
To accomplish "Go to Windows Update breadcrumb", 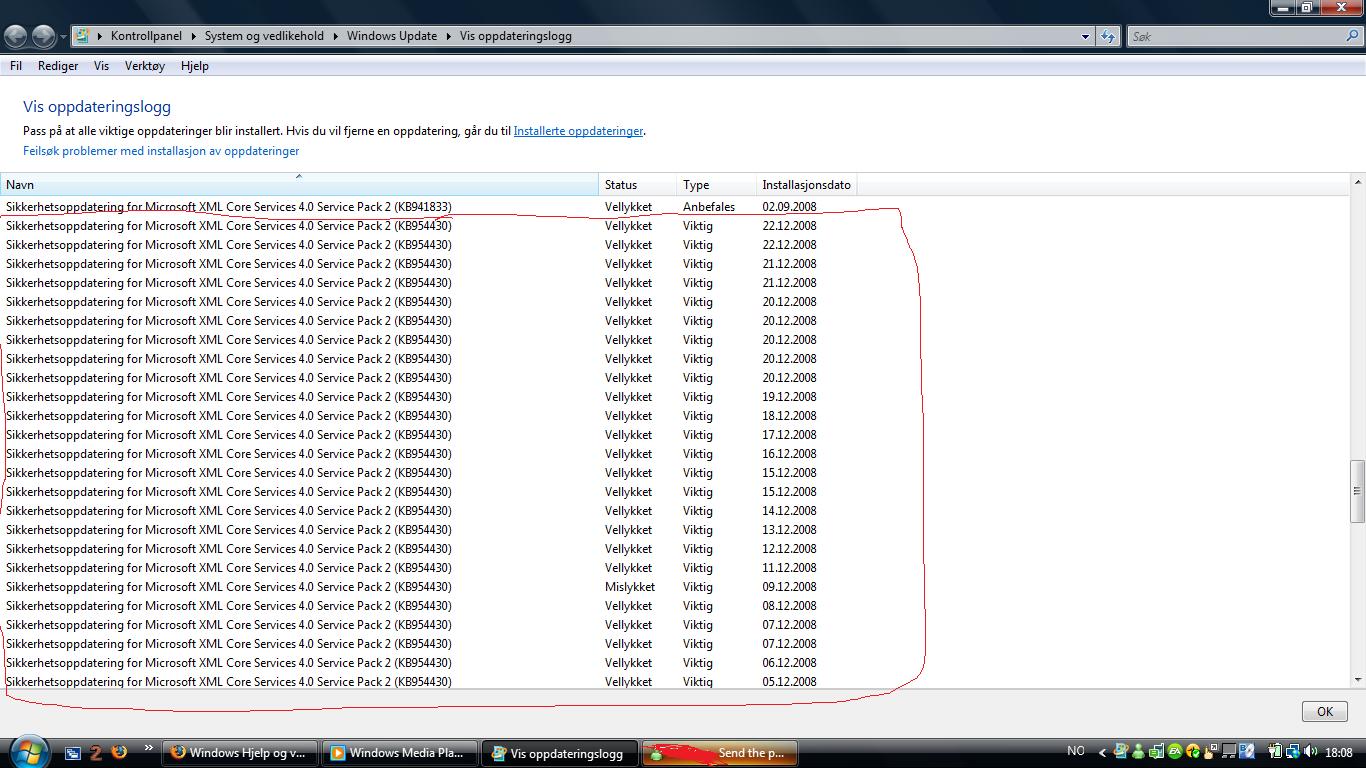I will click(392, 36).
